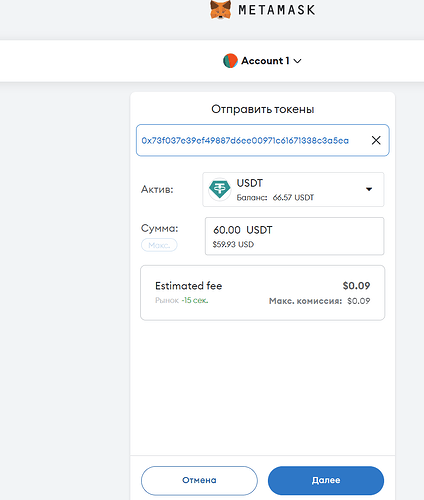Click the Макс. комиссия $0.09 text
Viewport: 424px width, 500px height.
pos(319,301)
